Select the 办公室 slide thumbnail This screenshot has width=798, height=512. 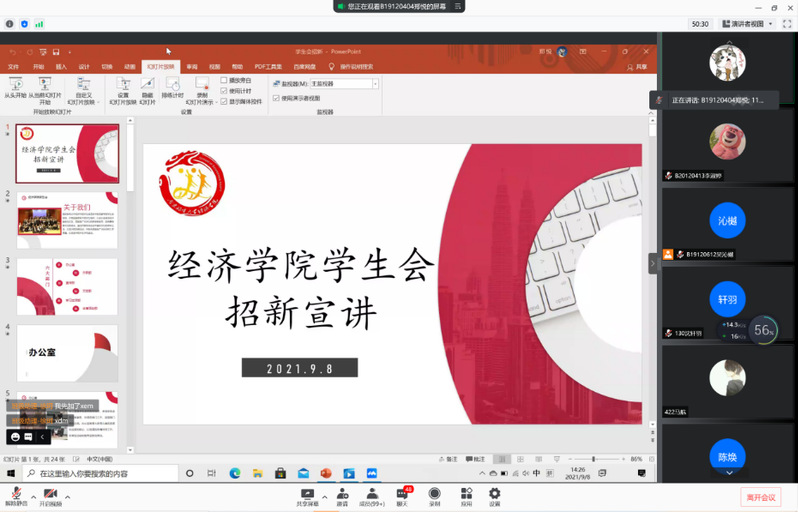coord(67,353)
